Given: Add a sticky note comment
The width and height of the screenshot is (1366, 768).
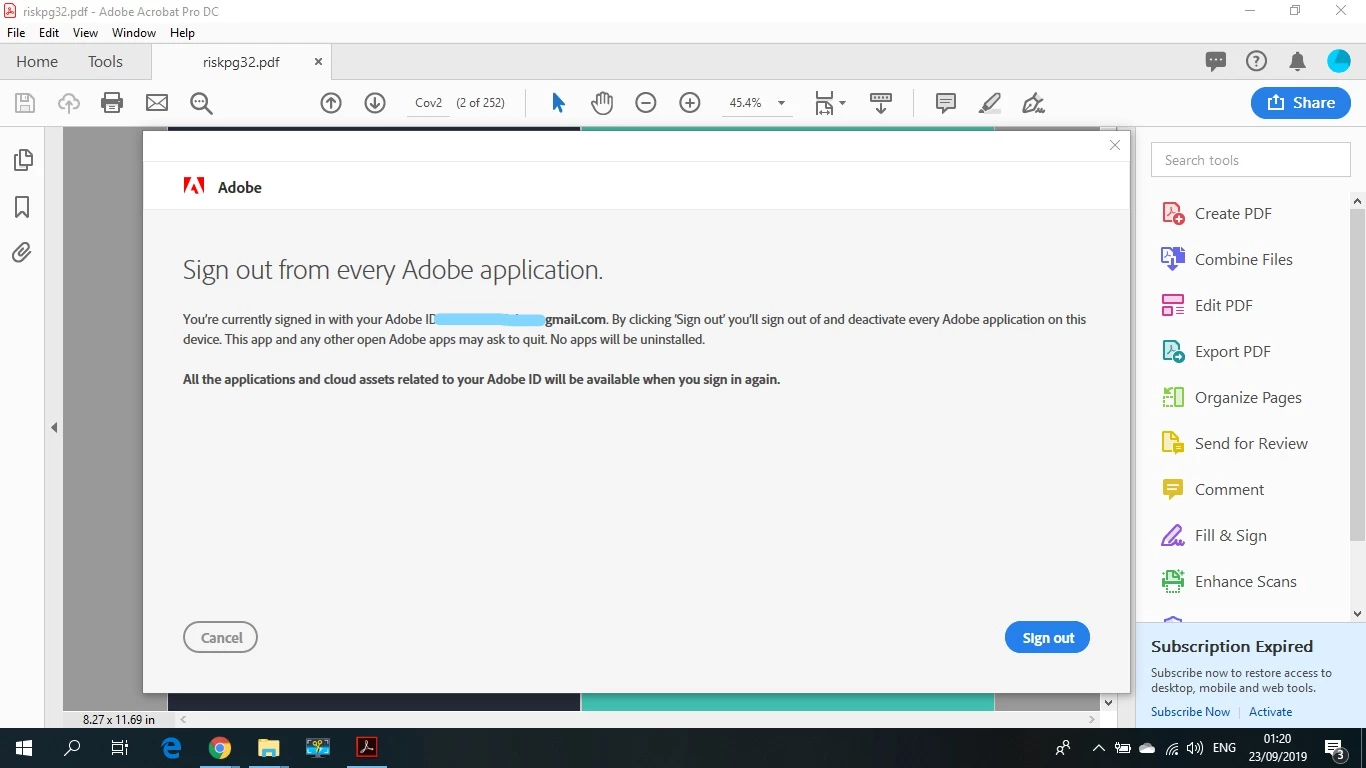Looking at the screenshot, I should (x=945, y=103).
